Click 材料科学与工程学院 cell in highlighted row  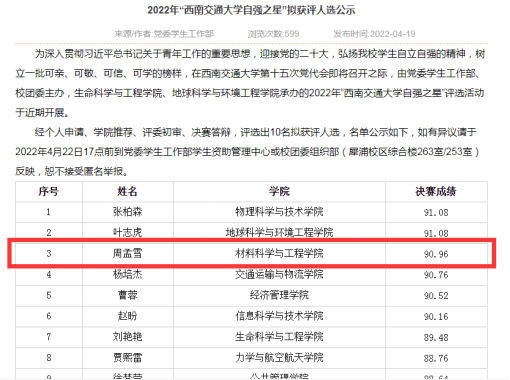pos(279,253)
